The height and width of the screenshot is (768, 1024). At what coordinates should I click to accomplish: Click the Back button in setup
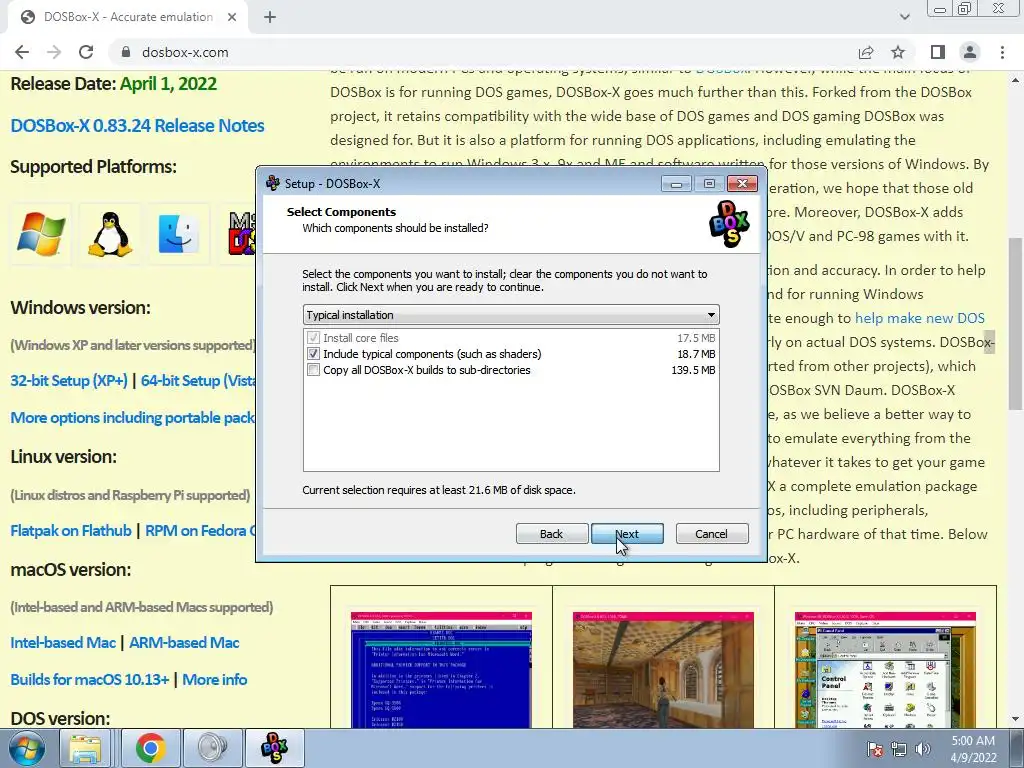pyautogui.click(x=551, y=534)
